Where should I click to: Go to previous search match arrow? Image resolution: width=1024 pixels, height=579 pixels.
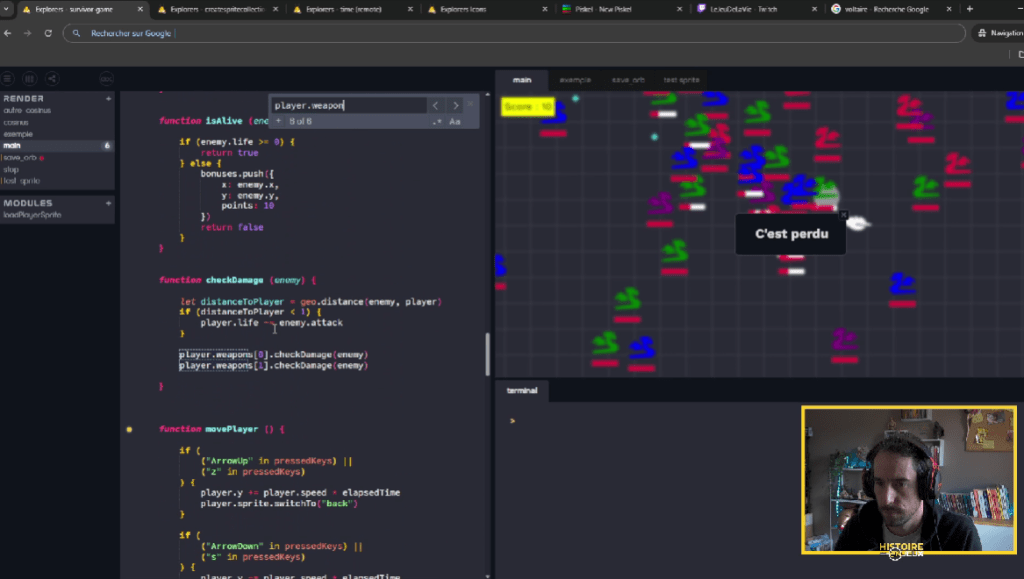435,106
